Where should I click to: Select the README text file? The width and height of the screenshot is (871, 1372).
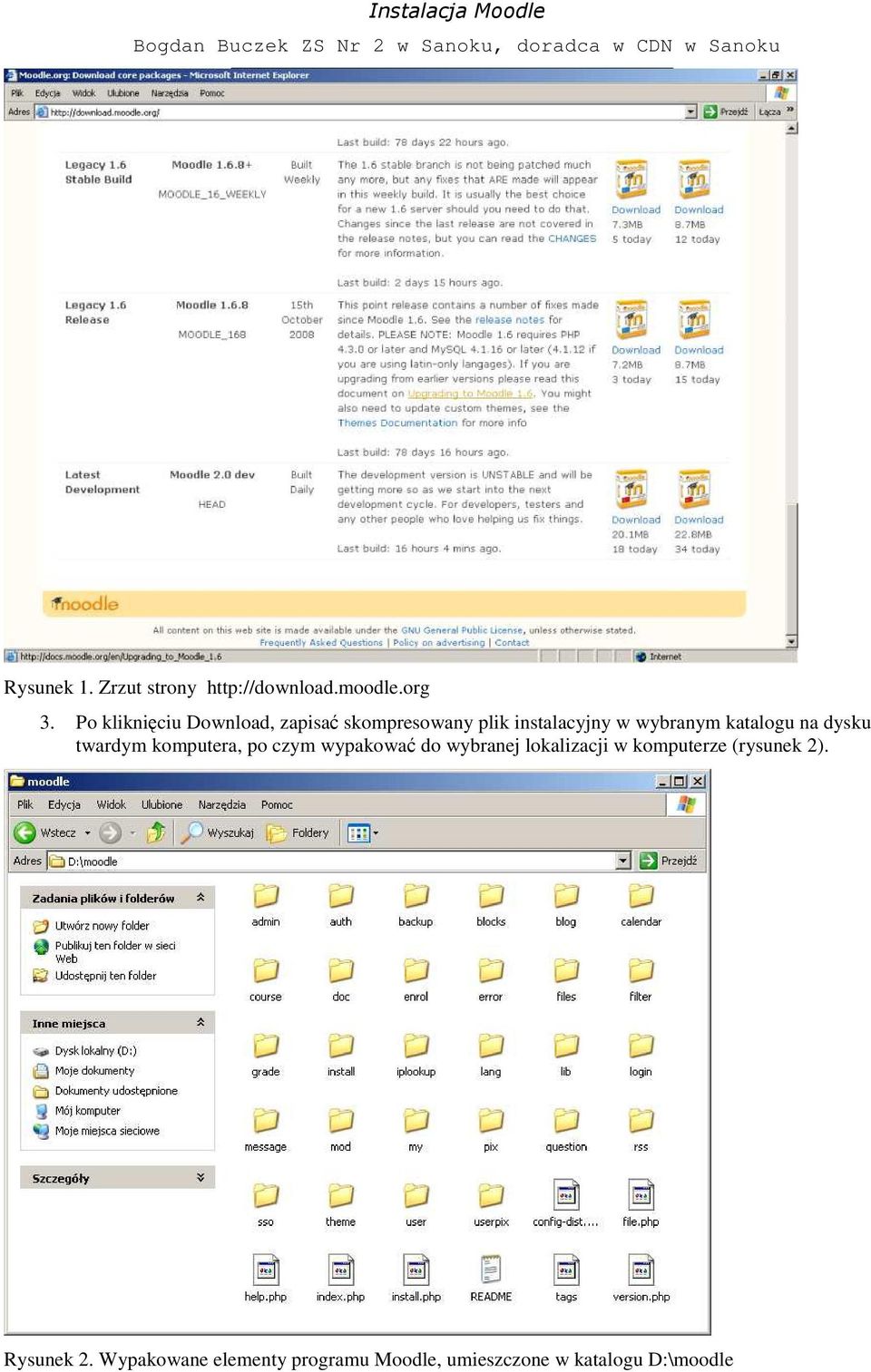tap(491, 1279)
